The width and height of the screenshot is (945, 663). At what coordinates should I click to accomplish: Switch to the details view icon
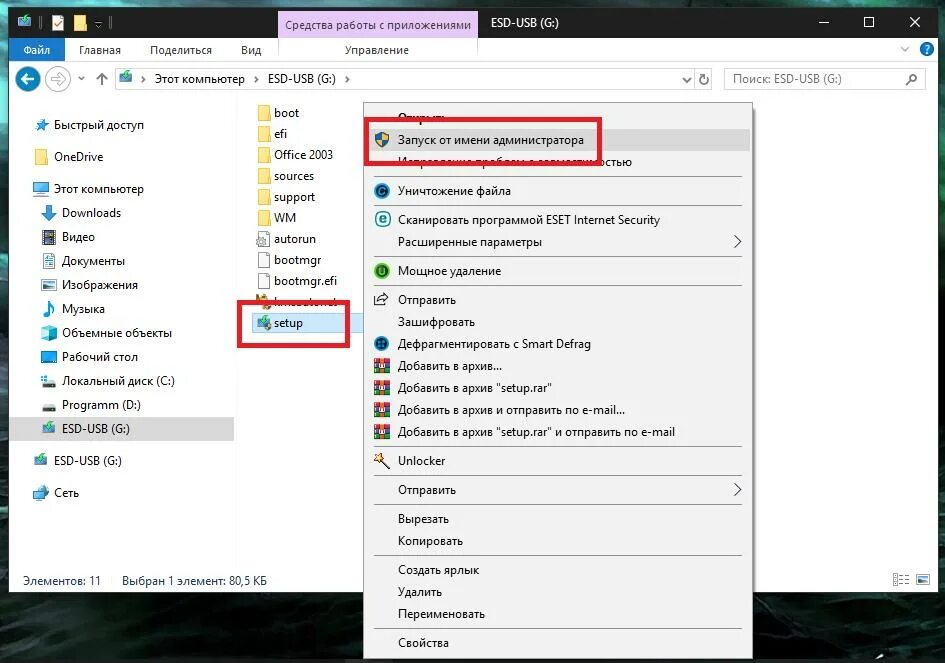tap(901, 580)
